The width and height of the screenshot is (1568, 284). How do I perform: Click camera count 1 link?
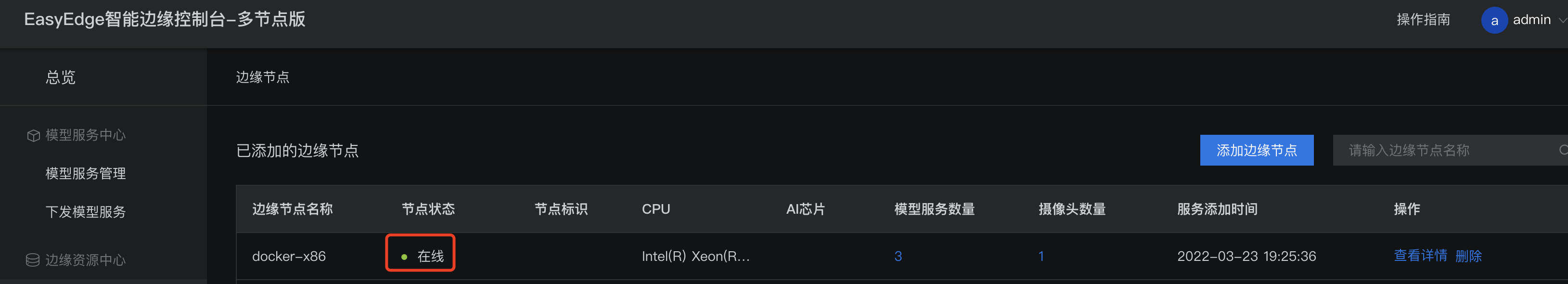pyautogui.click(x=1041, y=256)
